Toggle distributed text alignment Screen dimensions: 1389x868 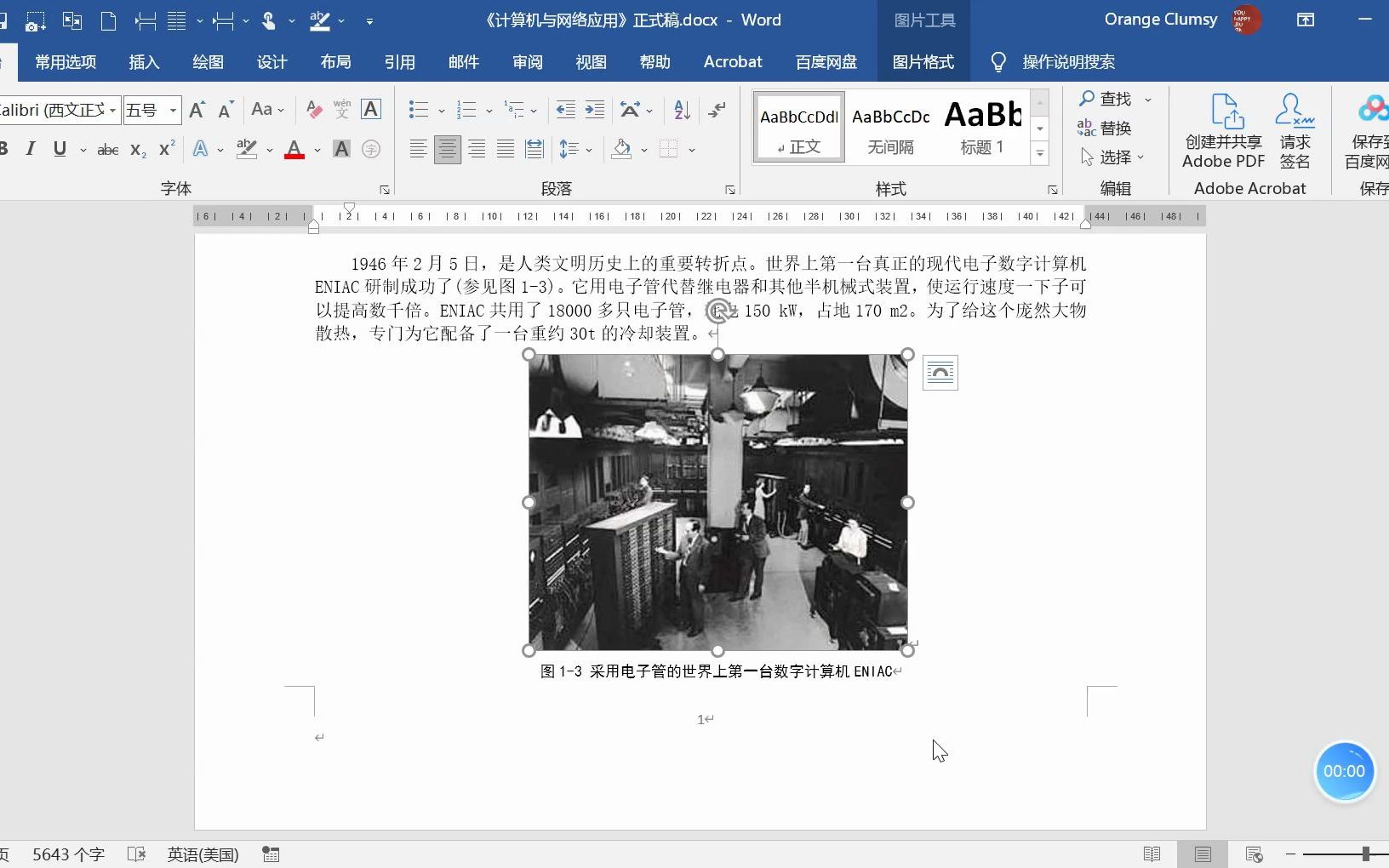pos(534,149)
